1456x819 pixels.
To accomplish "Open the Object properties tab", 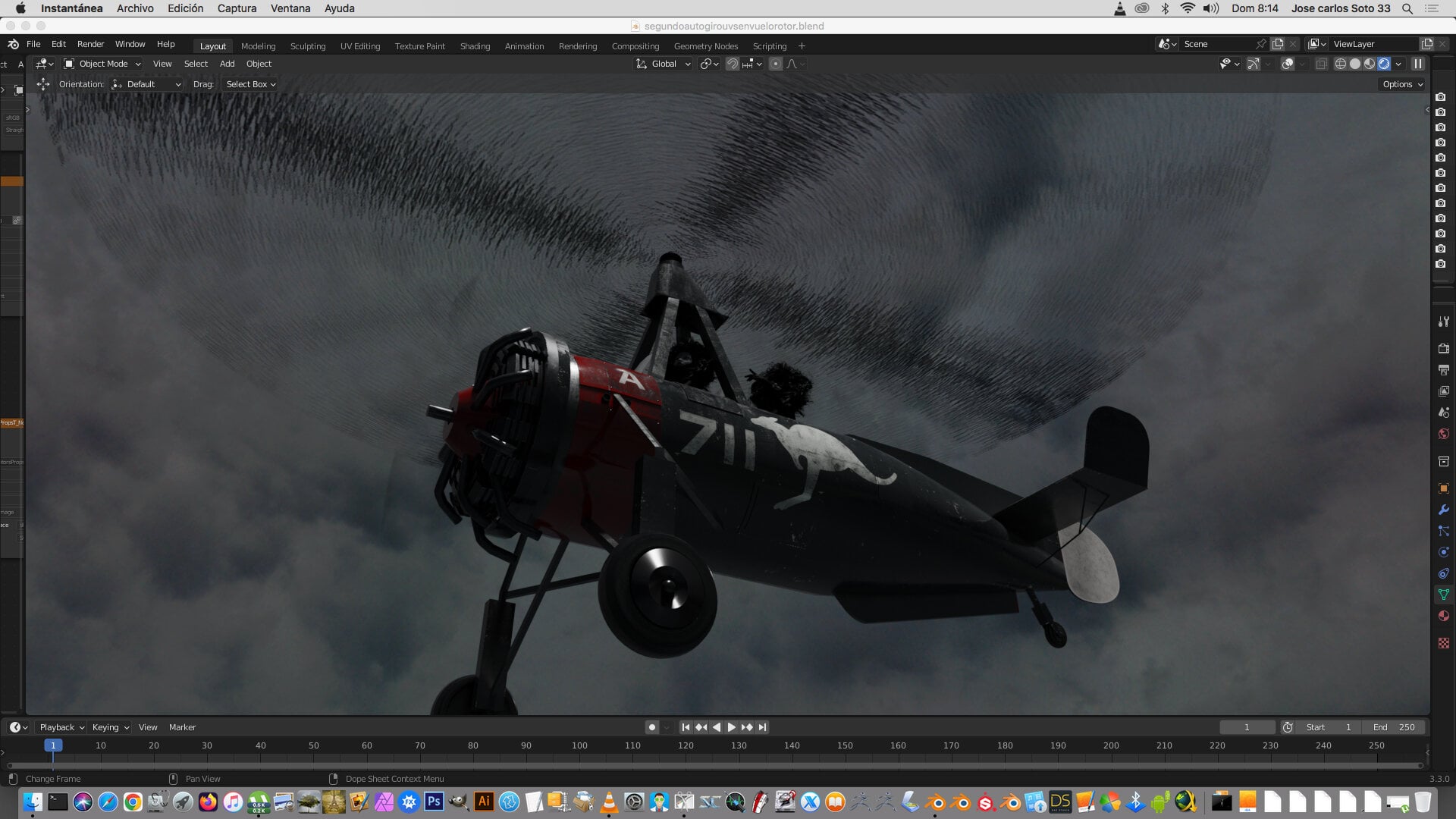I will pos(1443,488).
